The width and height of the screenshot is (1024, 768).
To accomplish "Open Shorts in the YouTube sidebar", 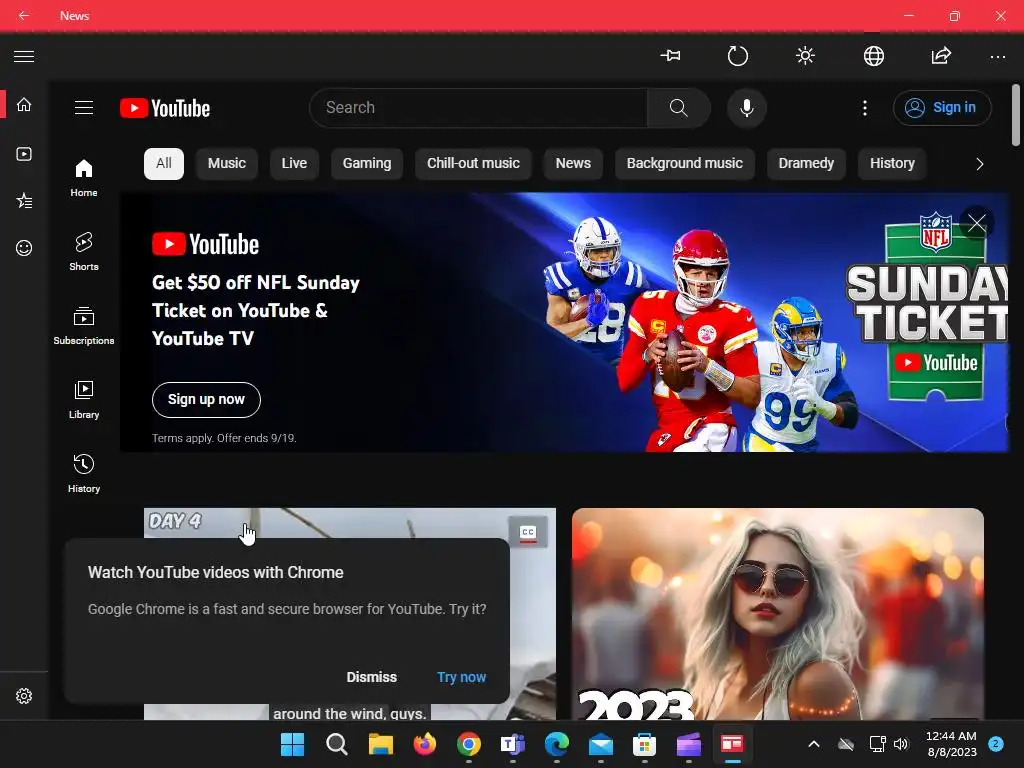I will pyautogui.click(x=84, y=251).
